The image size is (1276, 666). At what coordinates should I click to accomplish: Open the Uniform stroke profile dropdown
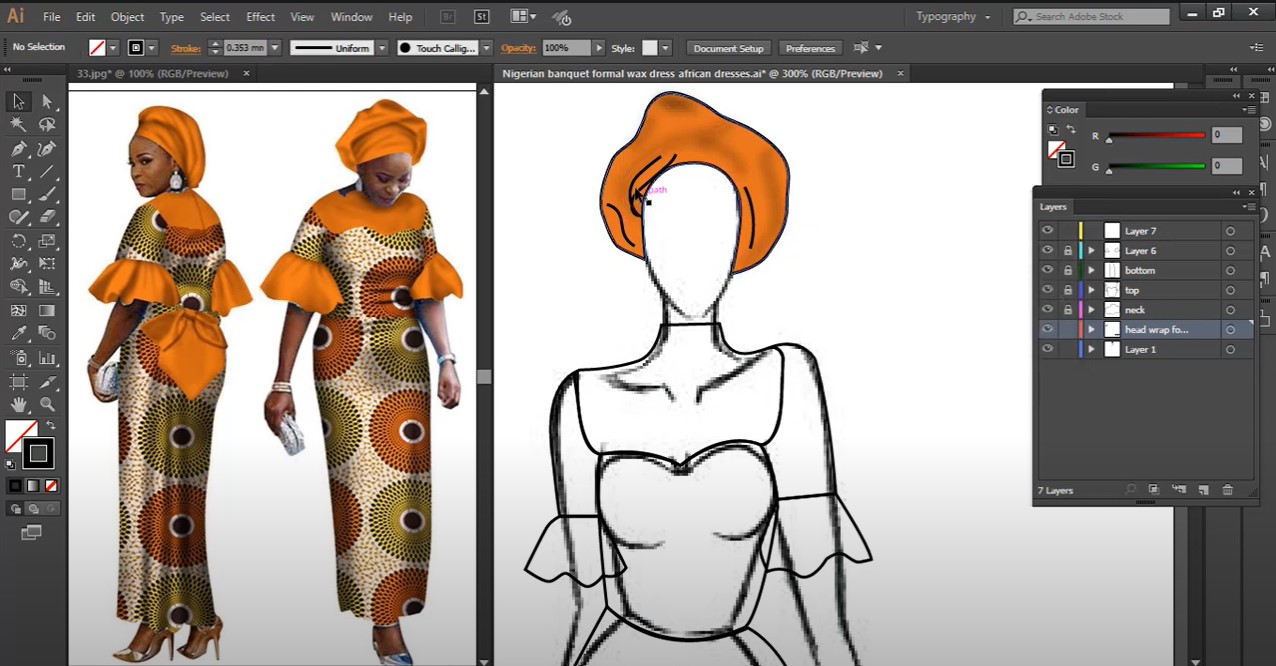coord(381,48)
